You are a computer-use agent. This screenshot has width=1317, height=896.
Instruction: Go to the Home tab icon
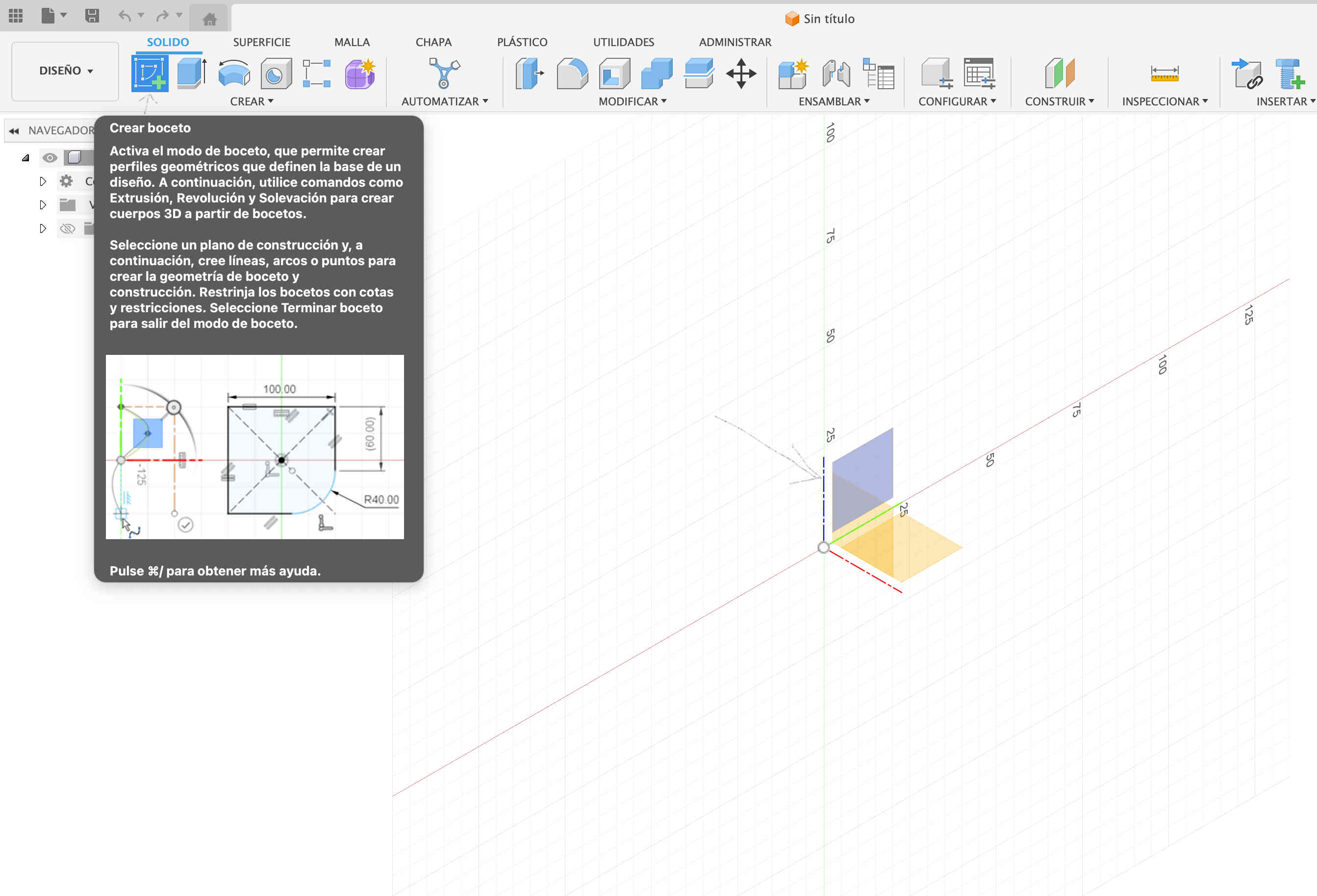pos(210,19)
